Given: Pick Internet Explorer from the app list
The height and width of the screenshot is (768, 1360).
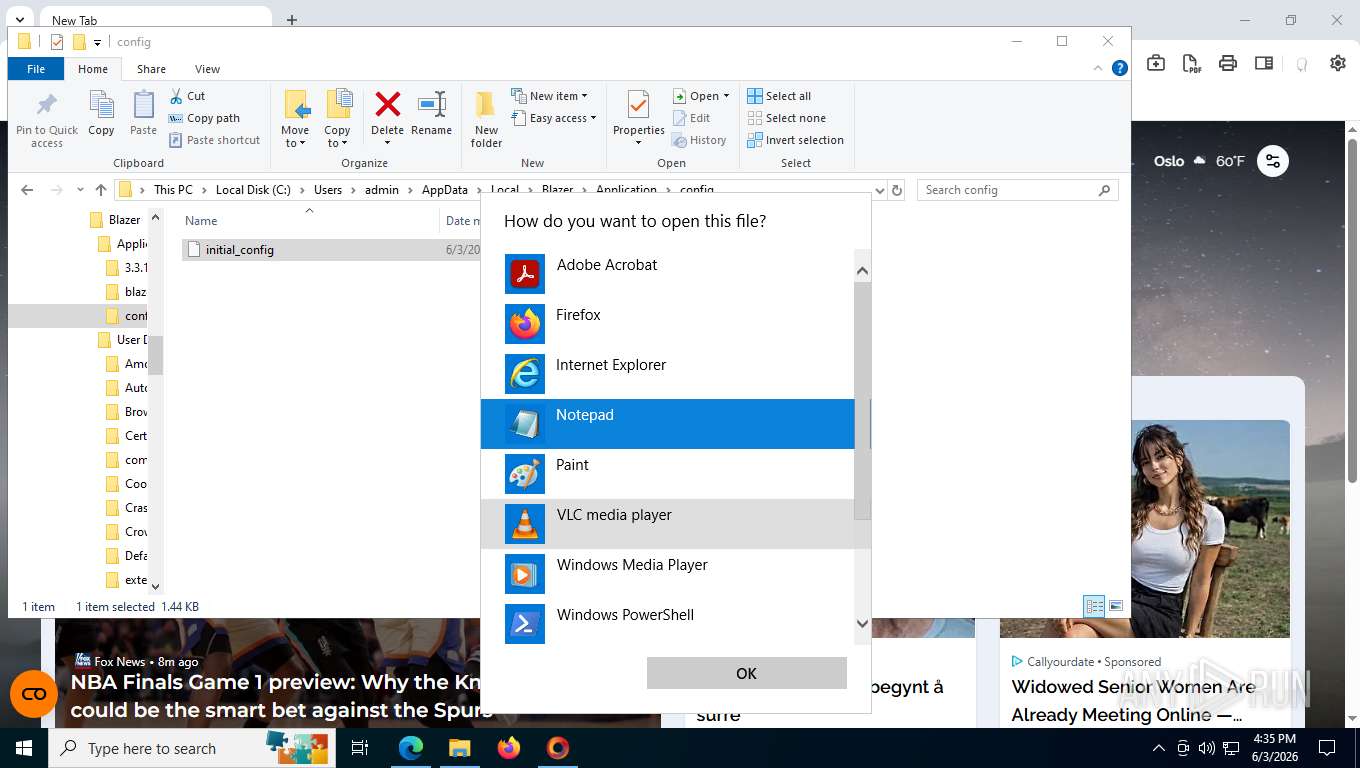Looking at the screenshot, I should (667, 373).
